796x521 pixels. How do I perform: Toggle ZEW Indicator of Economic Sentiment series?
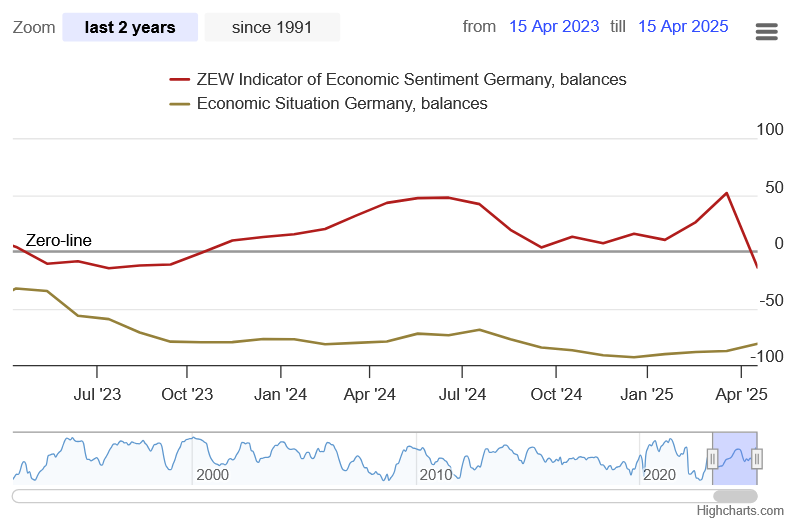point(412,79)
